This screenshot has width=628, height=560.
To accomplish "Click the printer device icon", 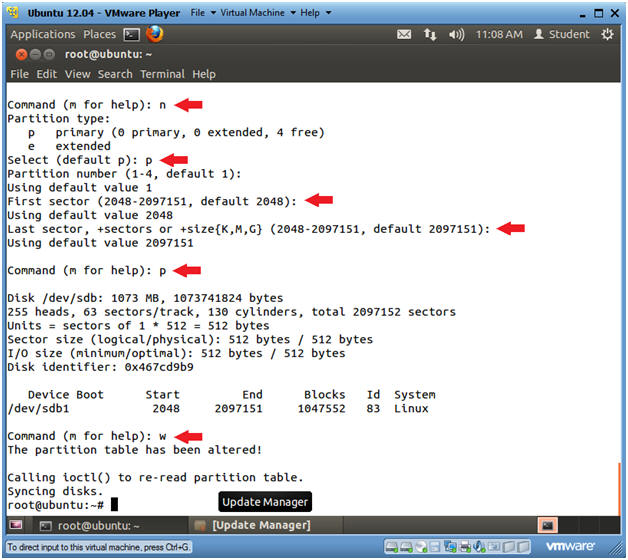I will point(465,546).
